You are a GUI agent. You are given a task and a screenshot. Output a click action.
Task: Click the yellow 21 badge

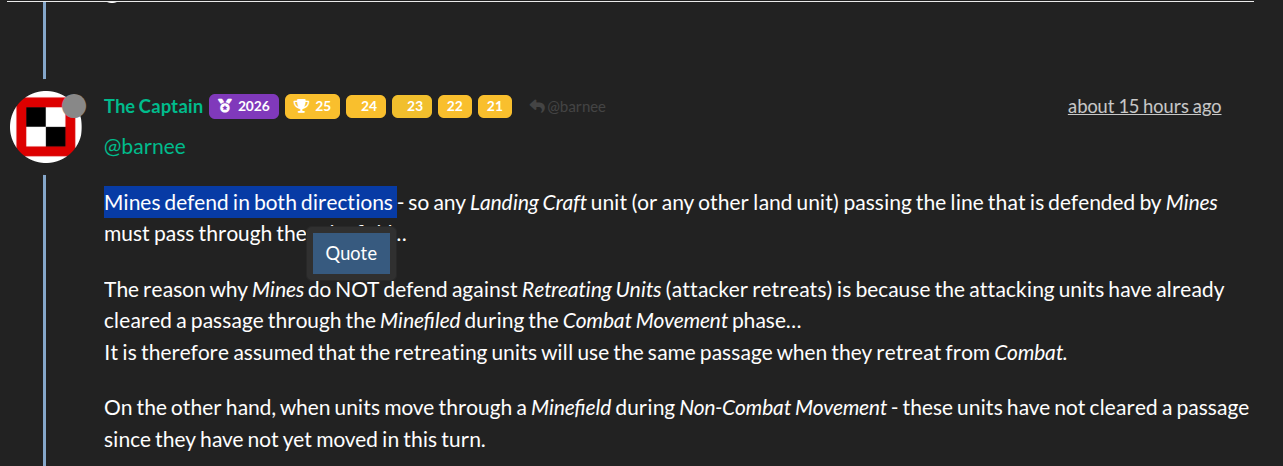coord(495,106)
